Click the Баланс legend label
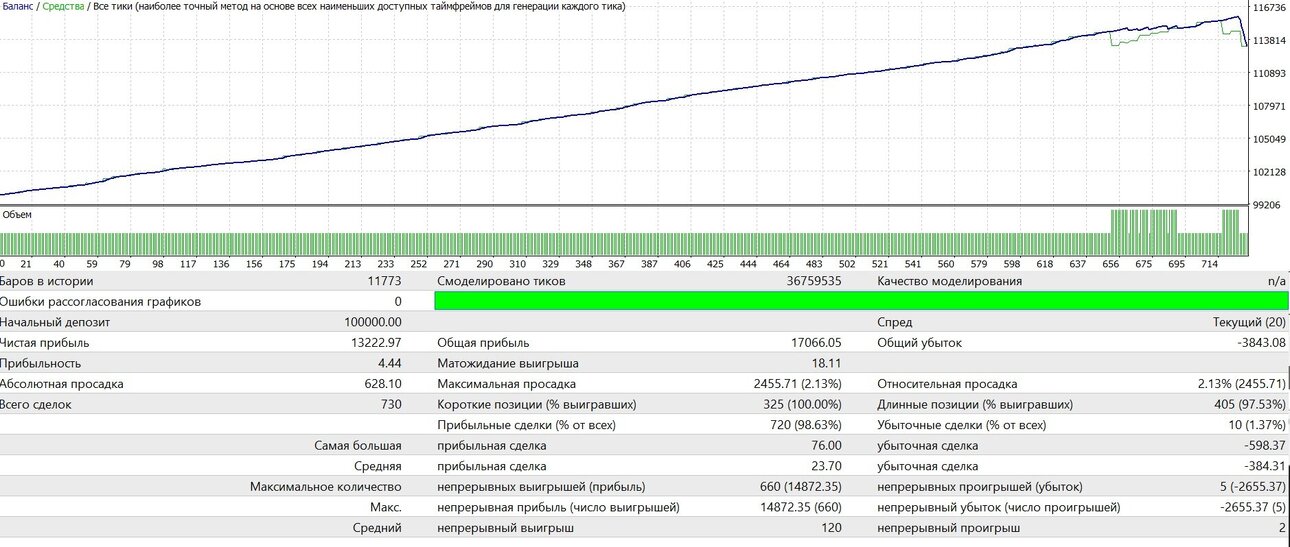Viewport: 1290px width, 547px height. pyautogui.click(x=18, y=7)
